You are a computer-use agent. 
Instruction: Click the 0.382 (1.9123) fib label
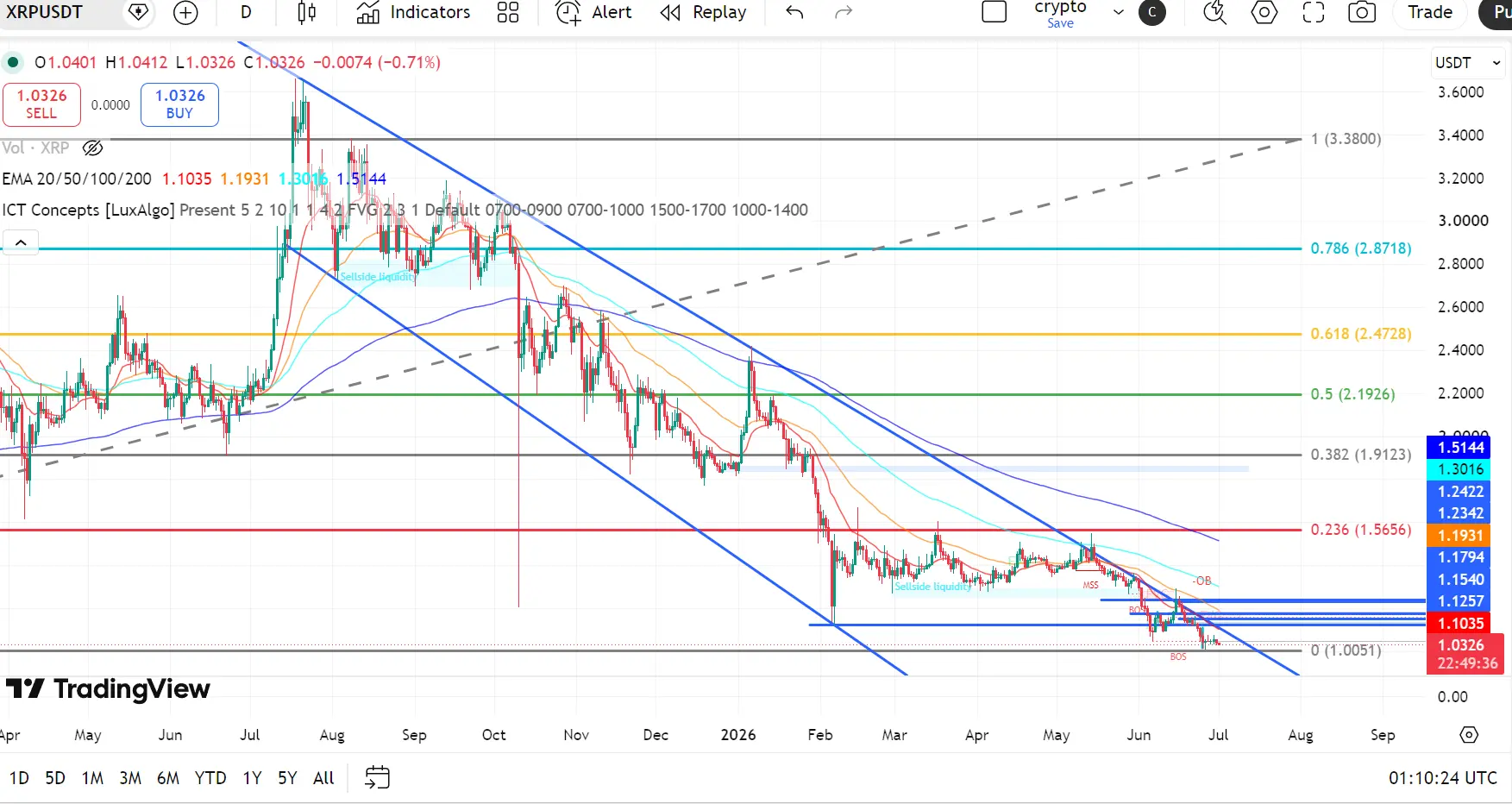pos(1361,455)
